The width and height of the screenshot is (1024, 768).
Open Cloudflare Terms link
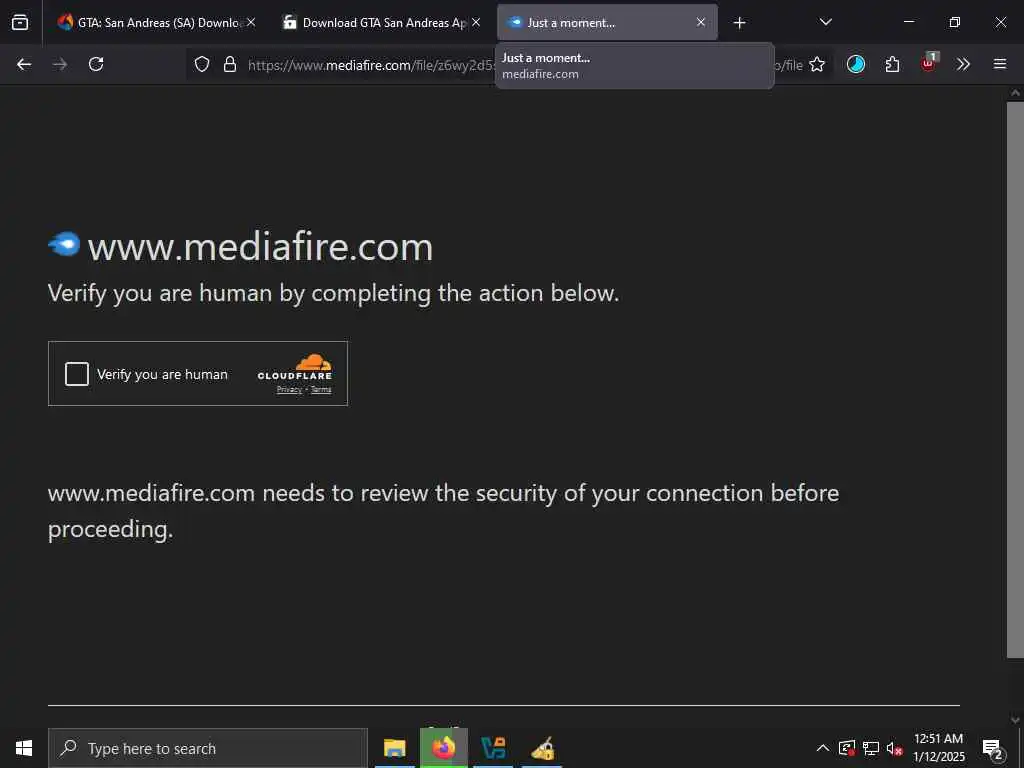click(x=321, y=390)
